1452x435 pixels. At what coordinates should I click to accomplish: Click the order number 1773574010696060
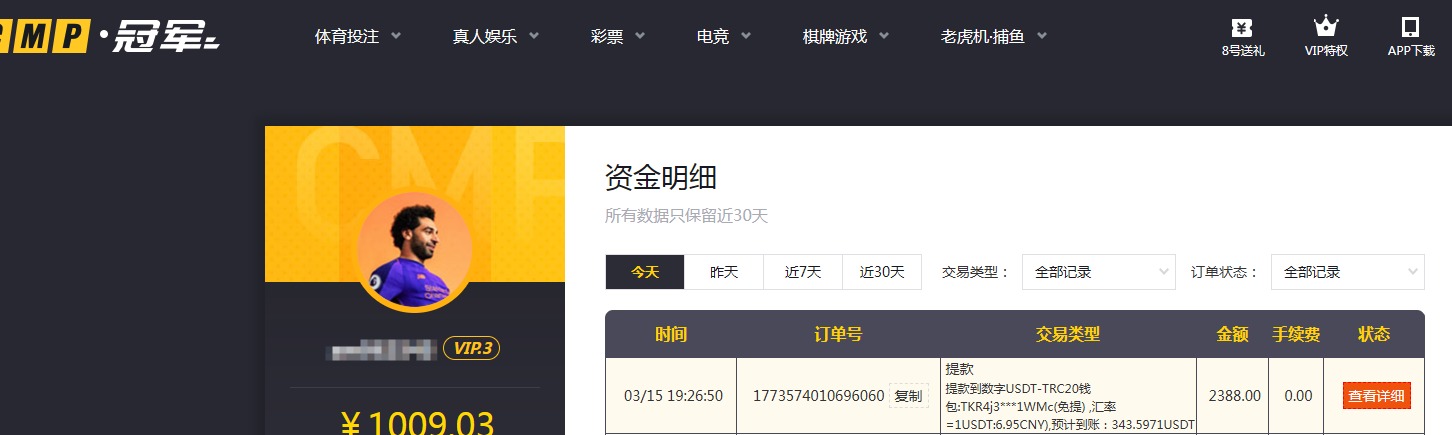tap(818, 396)
